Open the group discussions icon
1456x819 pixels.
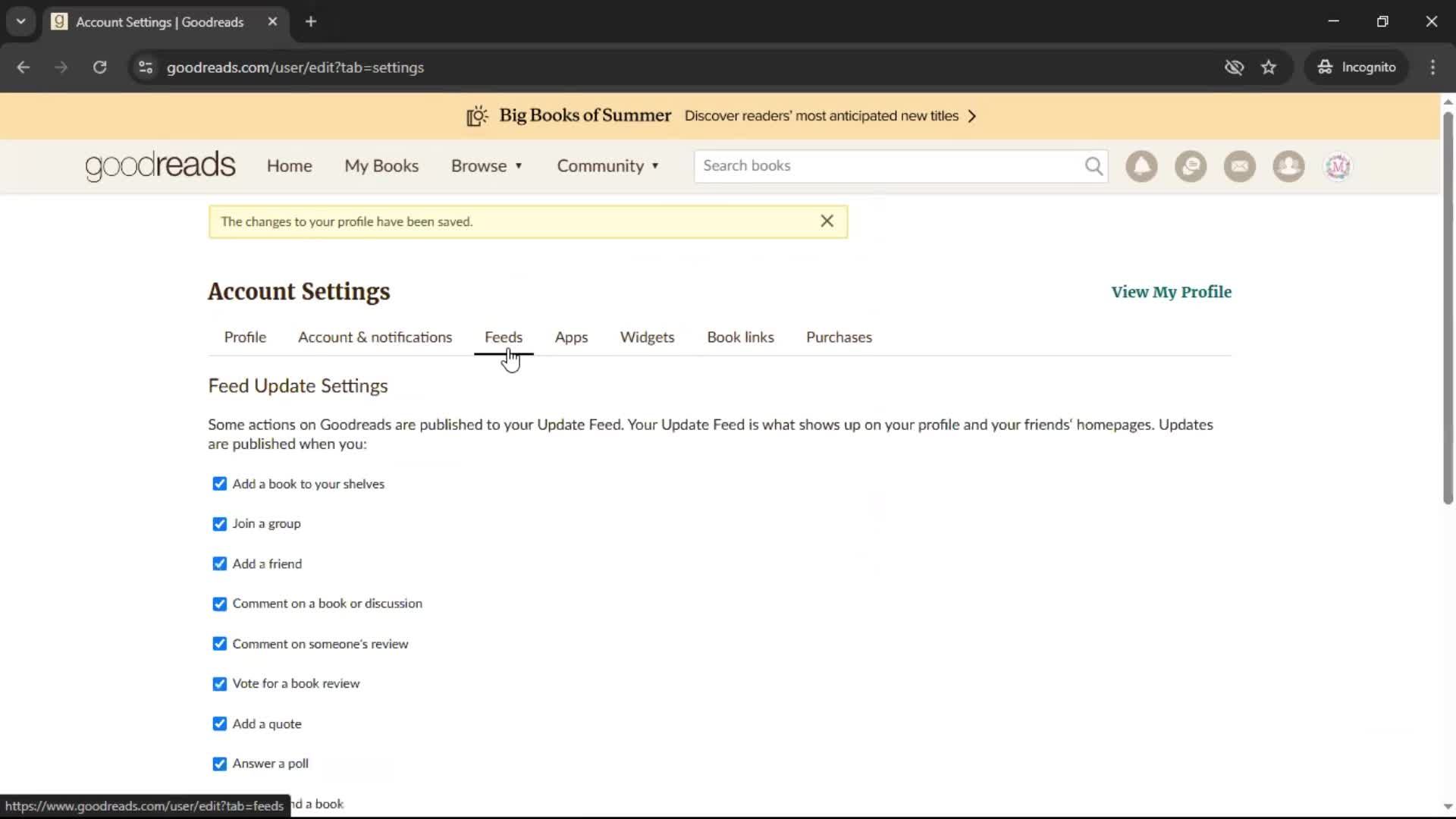click(x=1191, y=166)
